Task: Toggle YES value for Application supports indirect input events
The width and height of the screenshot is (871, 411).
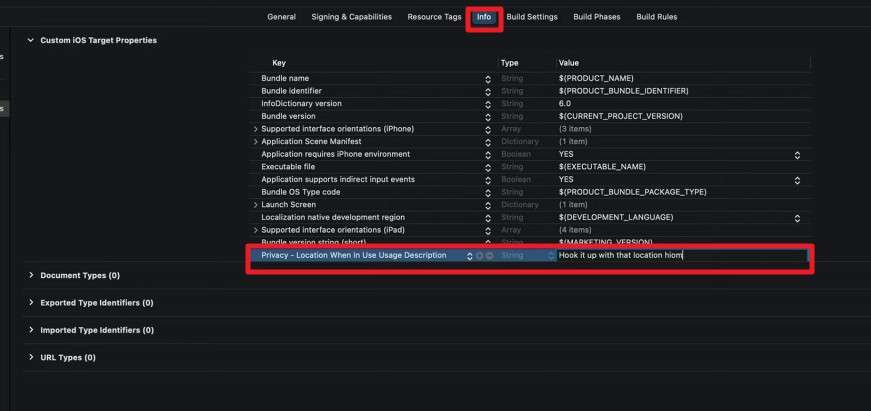Action: (x=797, y=180)
